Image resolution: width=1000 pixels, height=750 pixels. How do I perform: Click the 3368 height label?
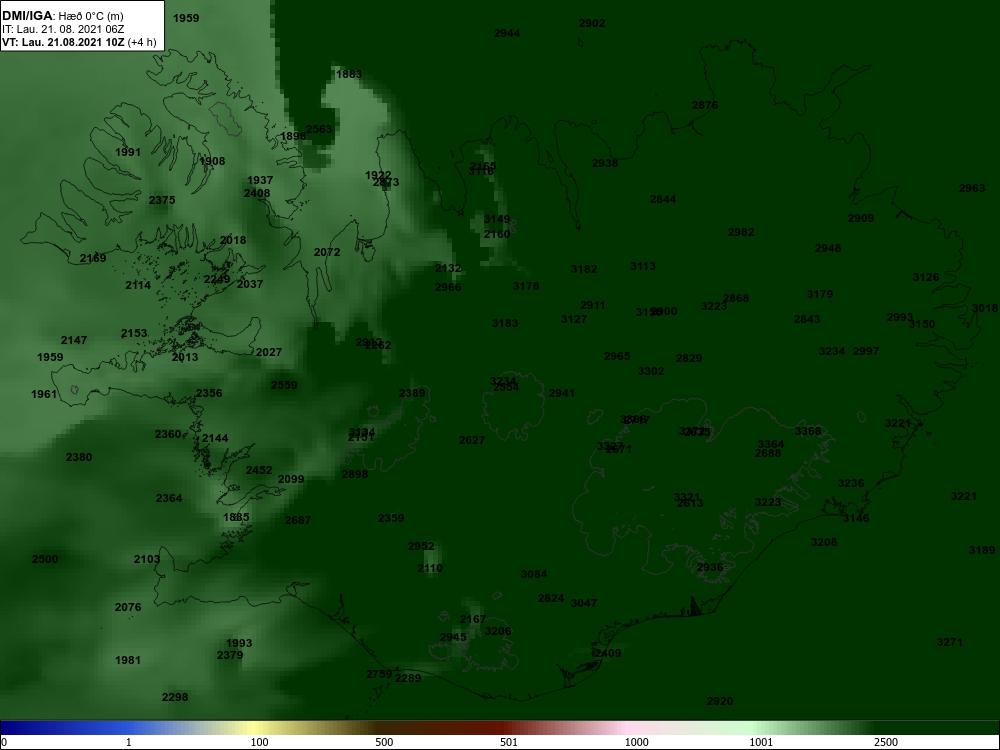[808, 431]
